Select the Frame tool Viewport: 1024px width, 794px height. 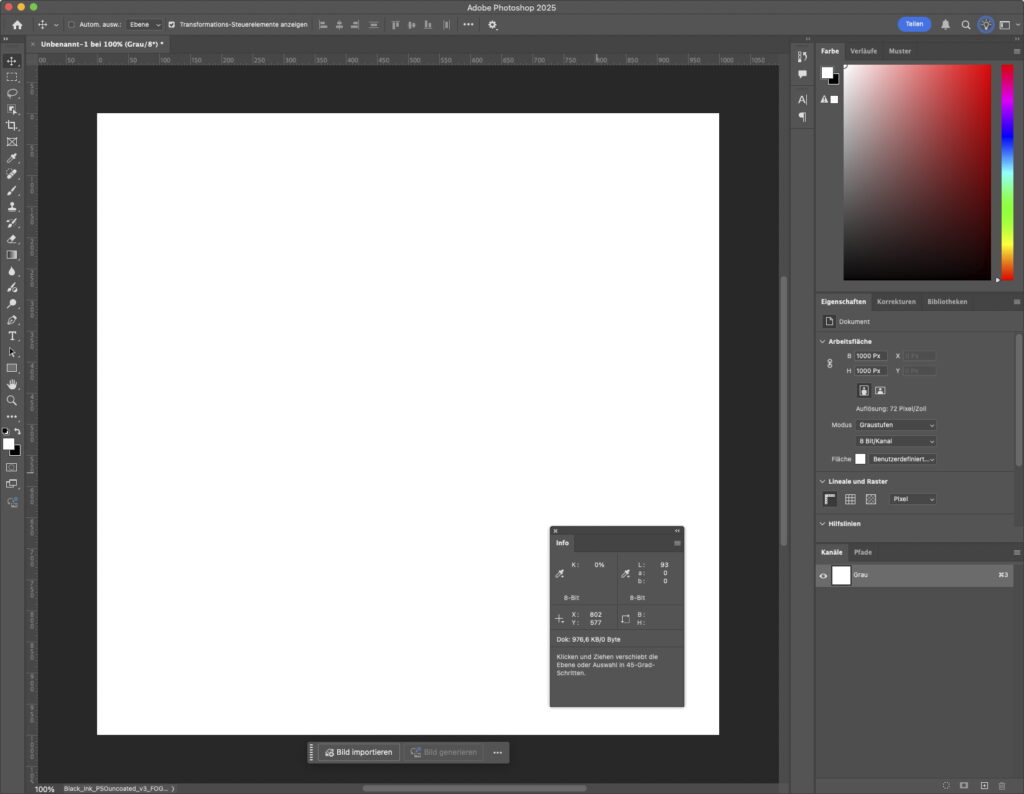click(12, 142)
